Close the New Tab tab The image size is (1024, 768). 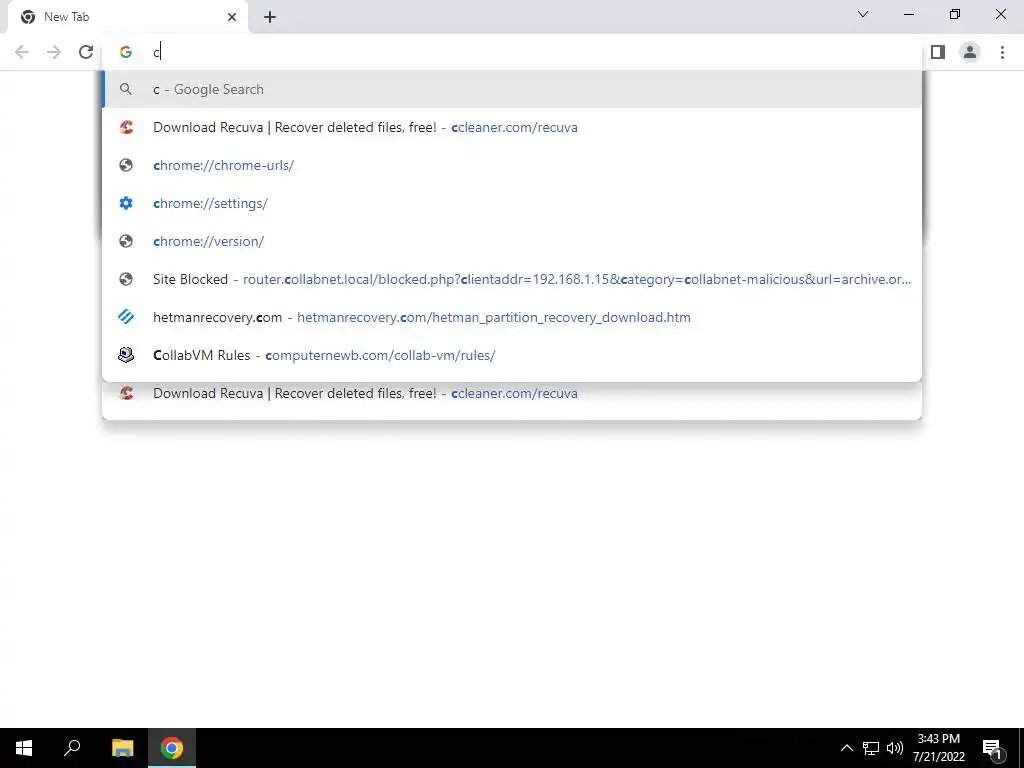[x=232, y=17]
